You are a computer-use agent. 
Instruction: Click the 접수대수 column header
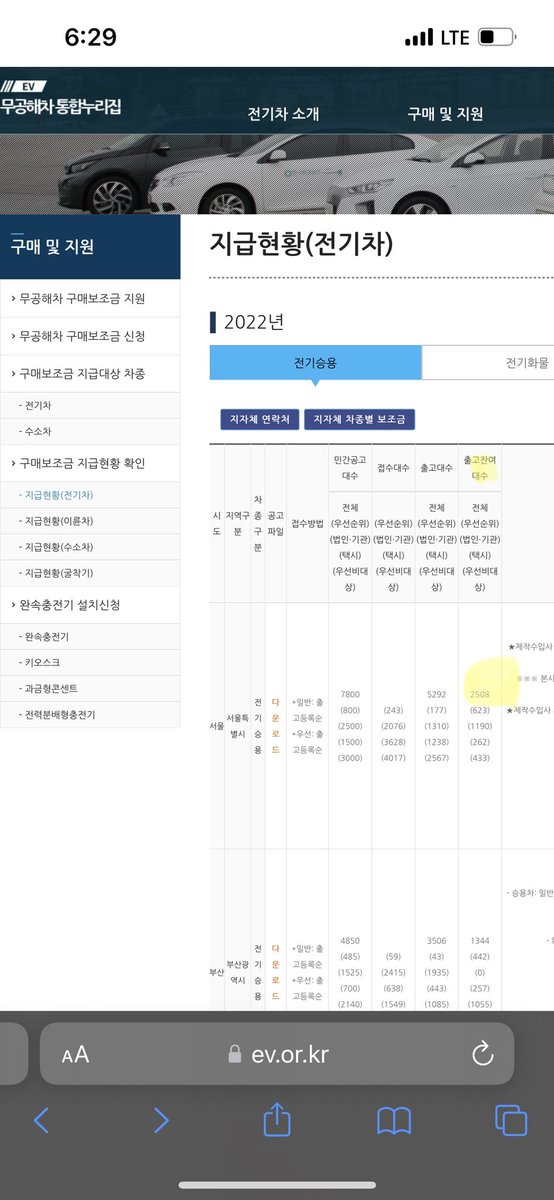(x=393, y=467)
